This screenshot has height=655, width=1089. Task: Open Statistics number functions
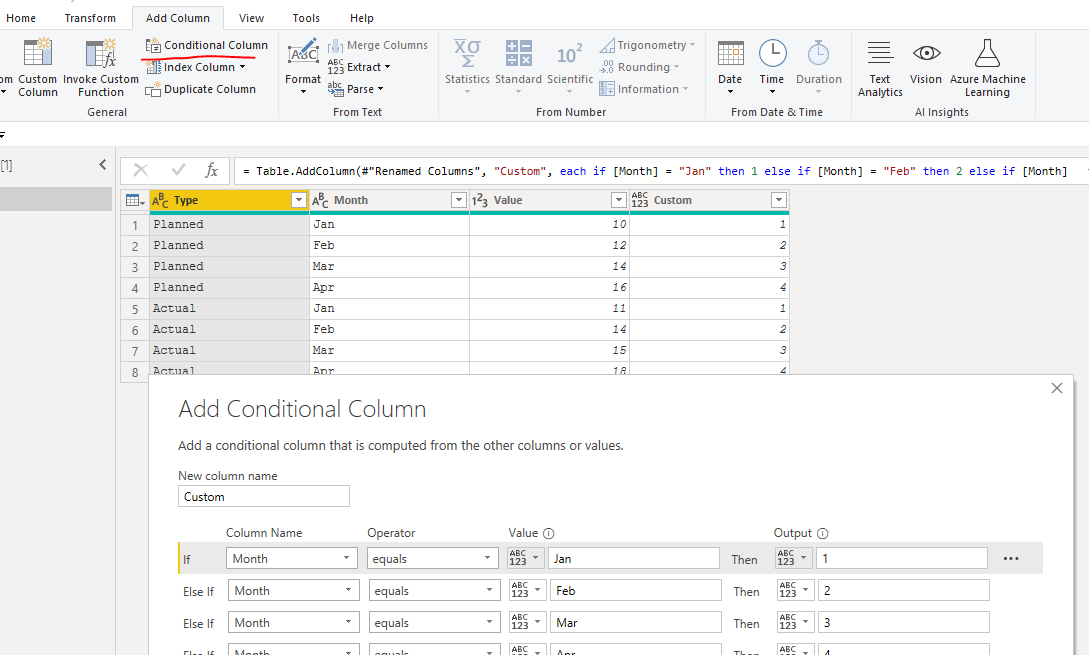tap(467, 67)
